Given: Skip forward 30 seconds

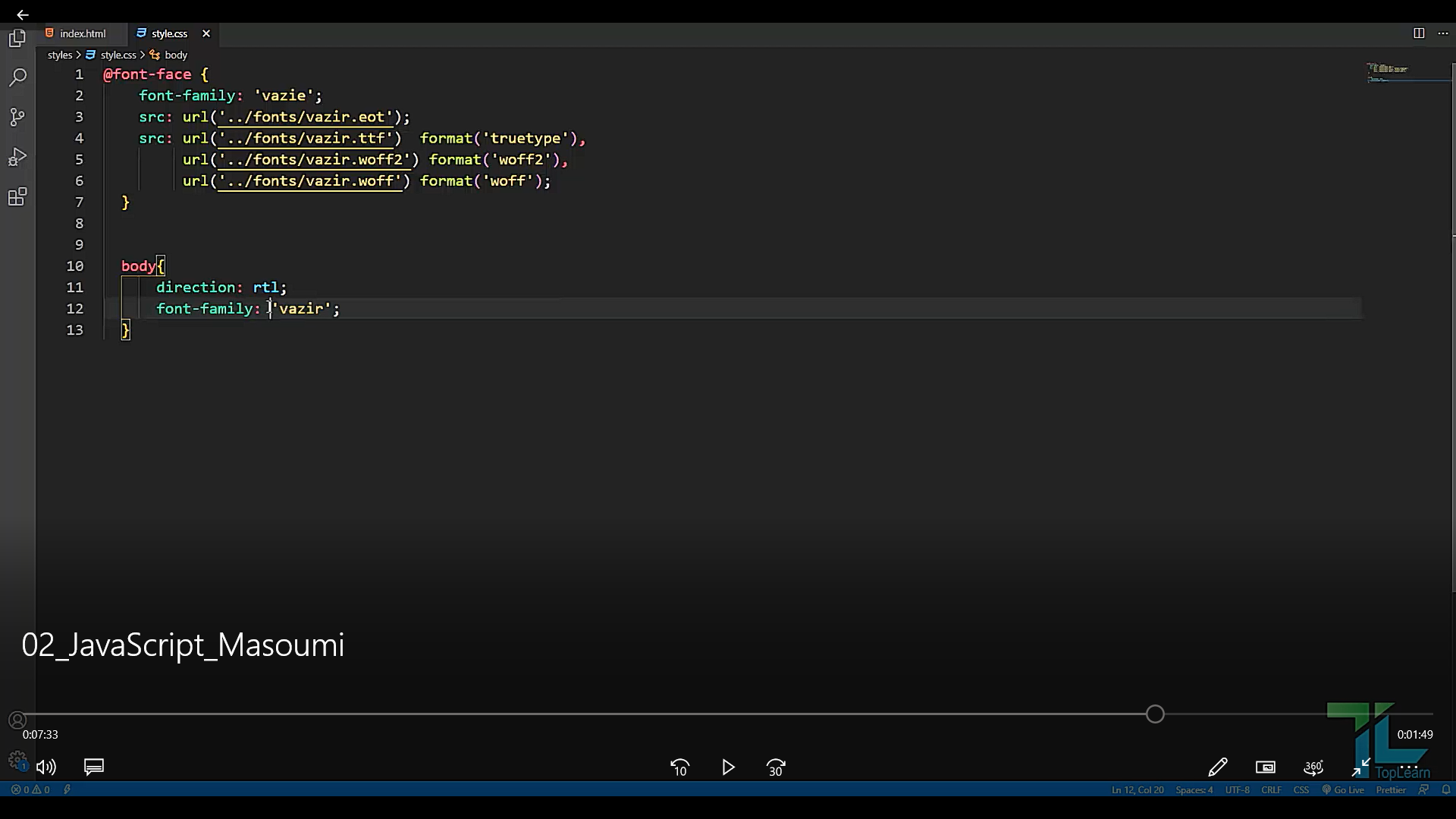Looking at the screenshot, I should tap(776, 767).
